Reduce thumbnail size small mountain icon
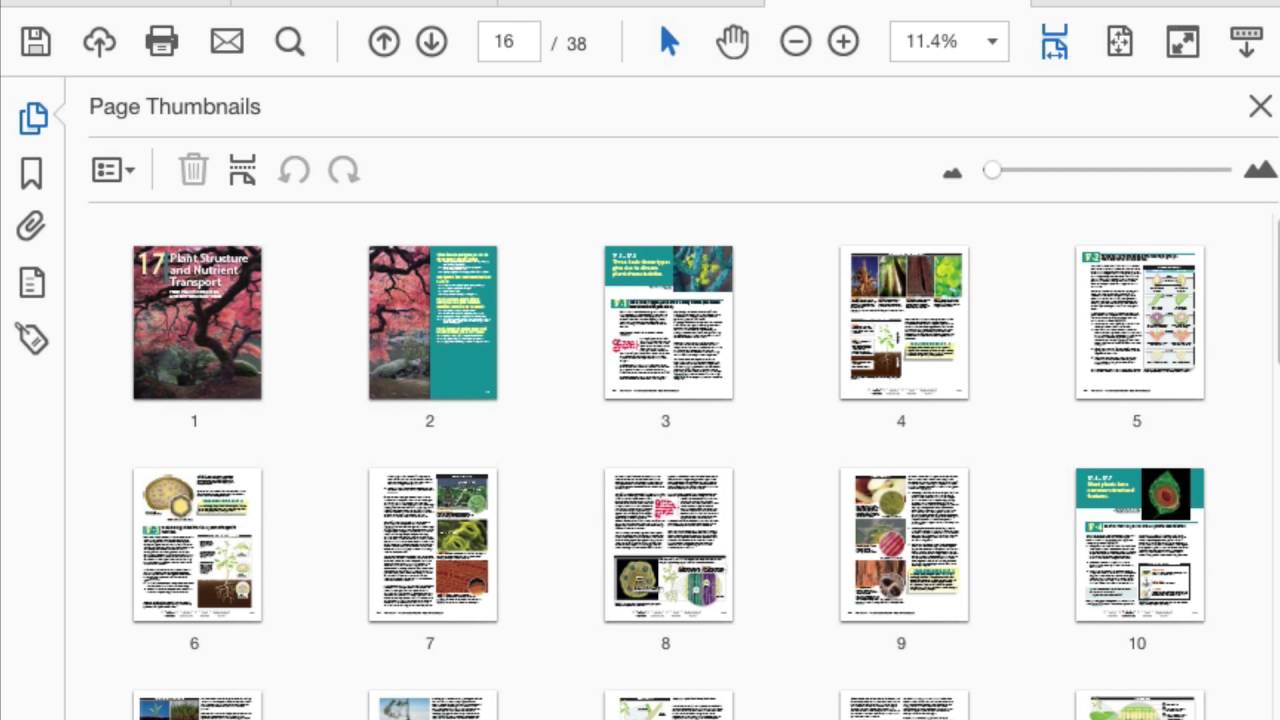Viewport: 1280px width, 720px height. click(x=952, y=172)
